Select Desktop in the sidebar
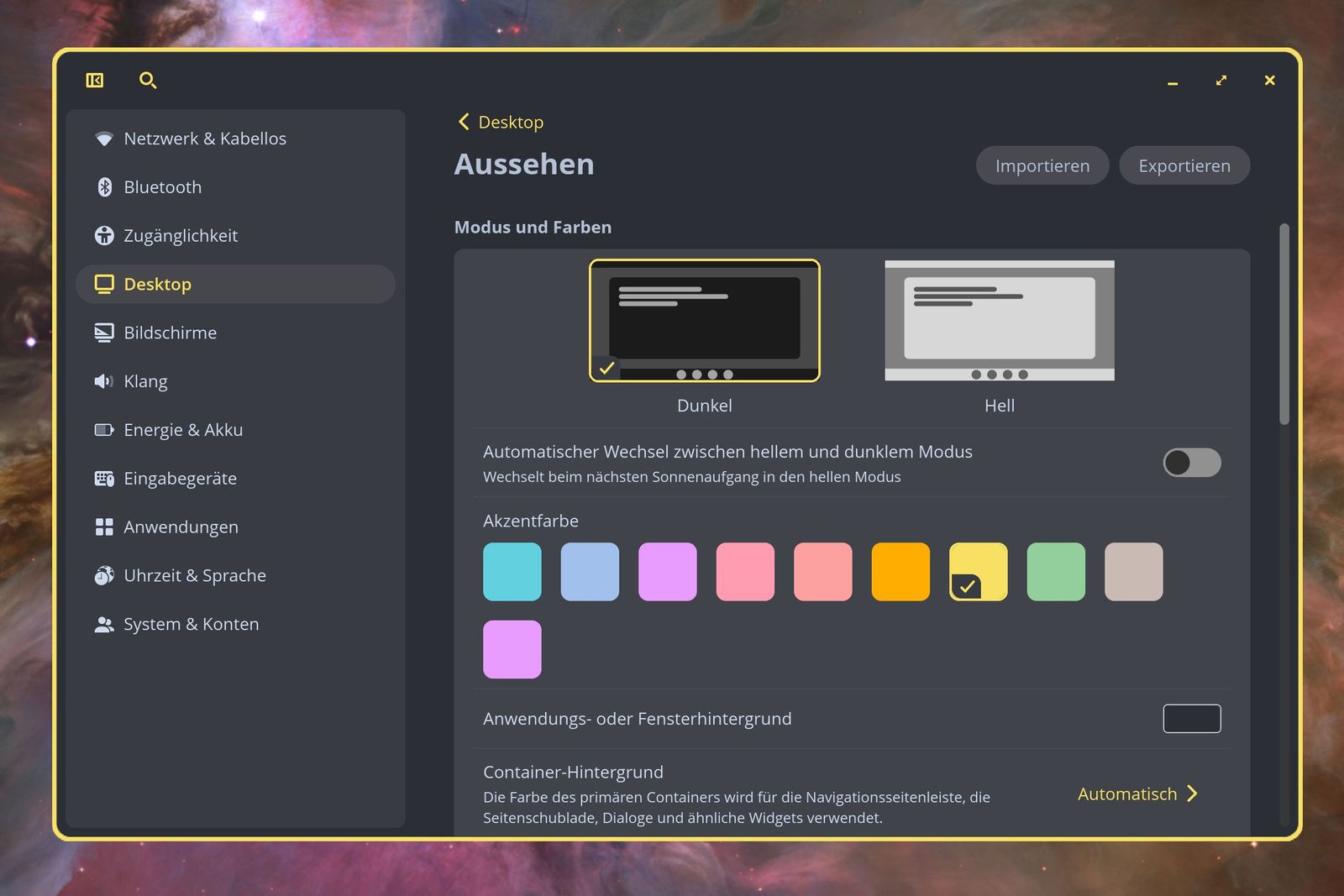1344x896 pixels. click(x=157, y=284)
